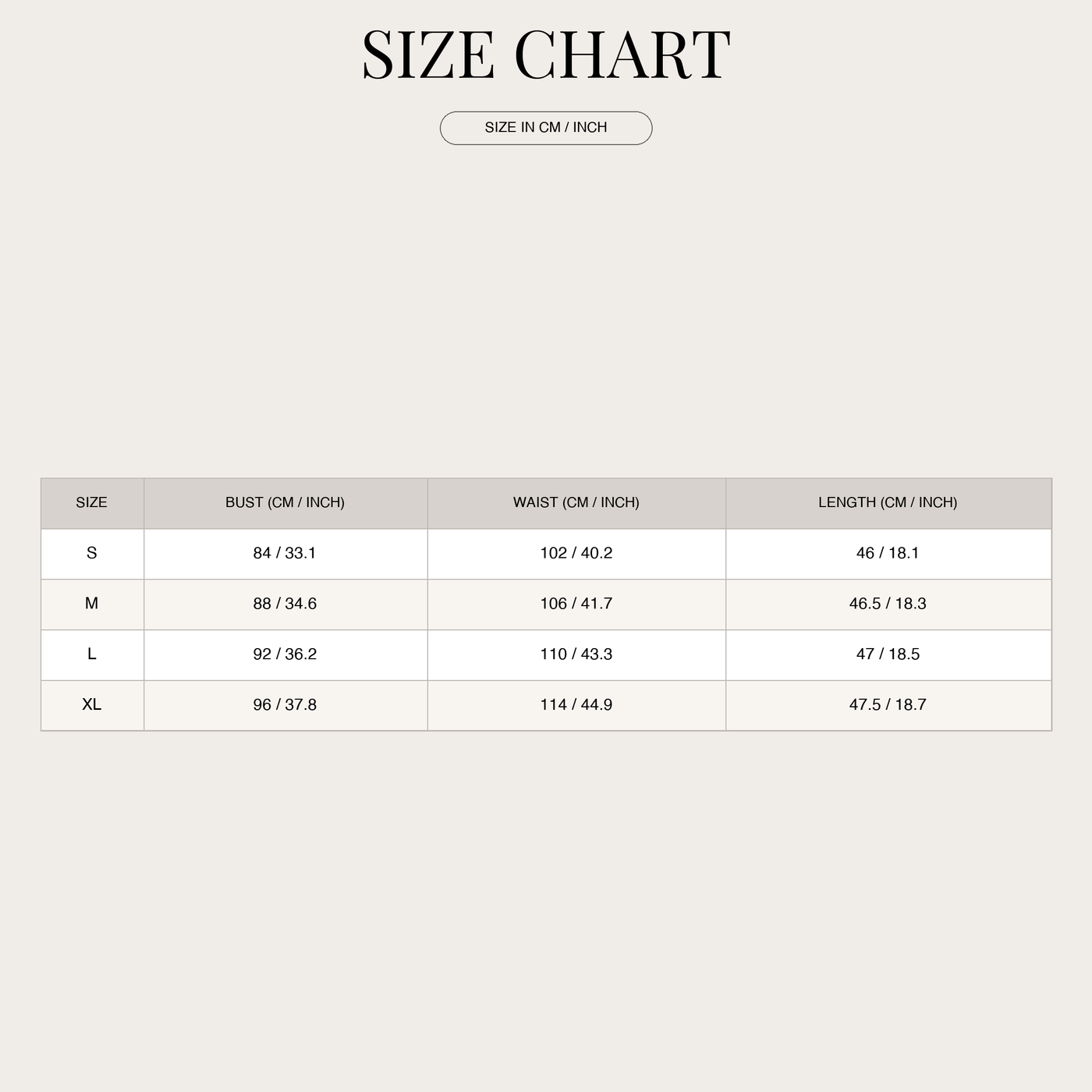Image resolution: width=1092 pixels, height=1092 pixels.
Task: Select the LENGTH (CM / INCH) header
Action: pos(888,503)
